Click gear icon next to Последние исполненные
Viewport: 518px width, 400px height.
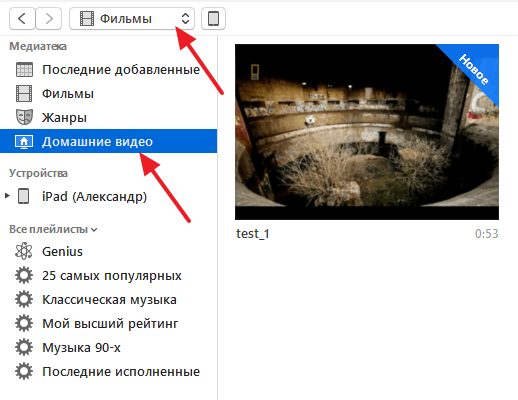[24, 371]
